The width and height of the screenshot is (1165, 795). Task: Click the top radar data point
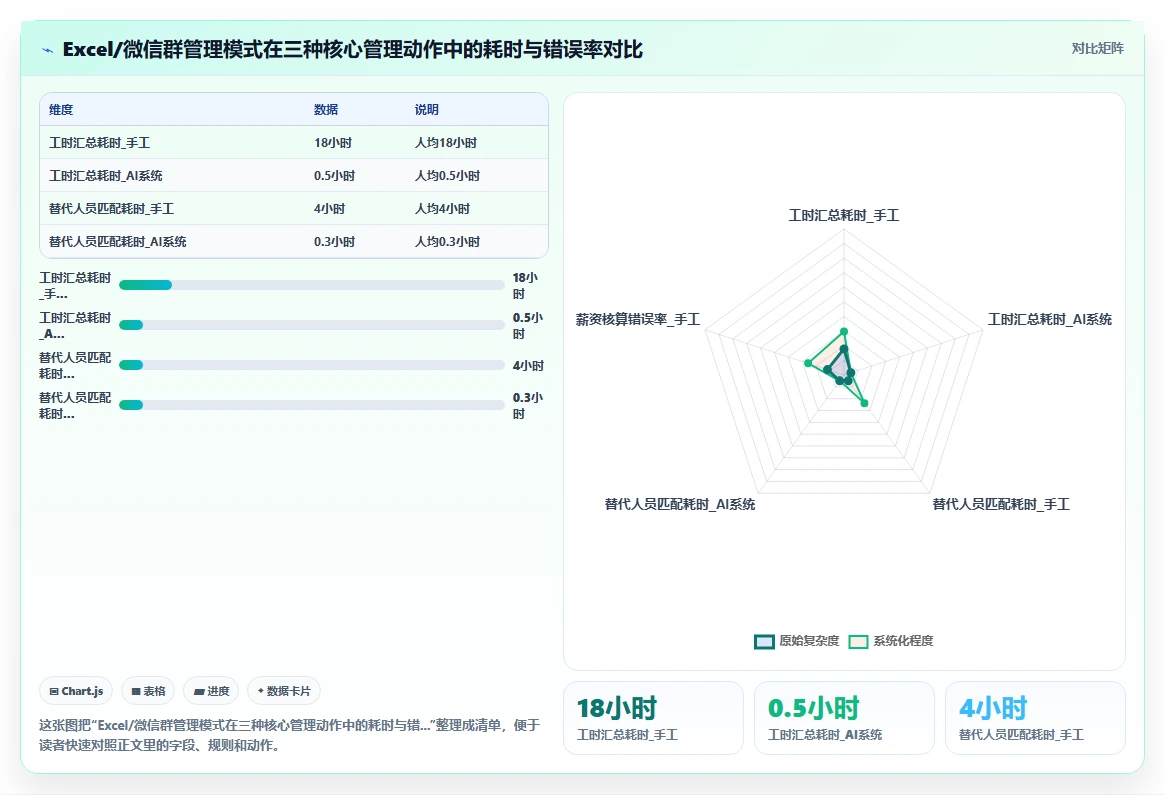click(x=843, y=331)
